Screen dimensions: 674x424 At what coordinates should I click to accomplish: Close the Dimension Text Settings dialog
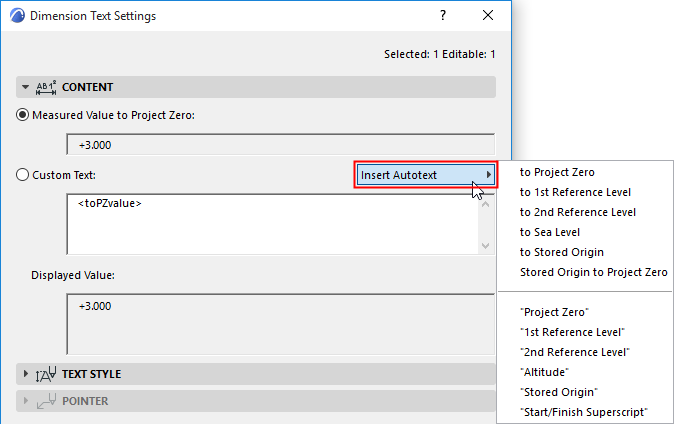click(488, 16)
